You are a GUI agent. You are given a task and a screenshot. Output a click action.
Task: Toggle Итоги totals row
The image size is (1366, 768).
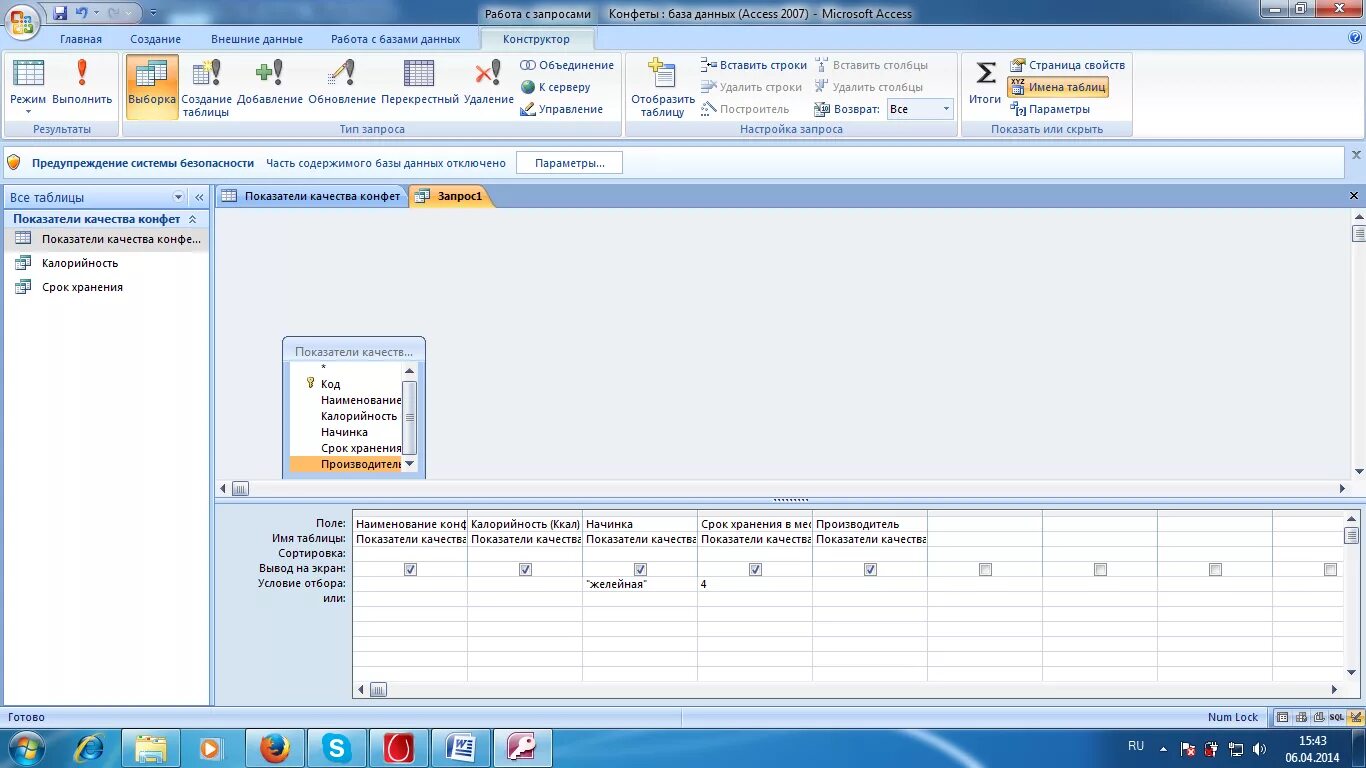coord(985,82)
